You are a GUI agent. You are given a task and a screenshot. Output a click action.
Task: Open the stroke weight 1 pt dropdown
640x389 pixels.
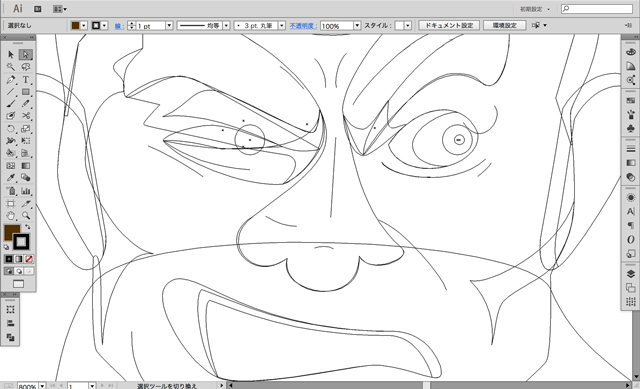pyautogui.click(x=169, y=25)
